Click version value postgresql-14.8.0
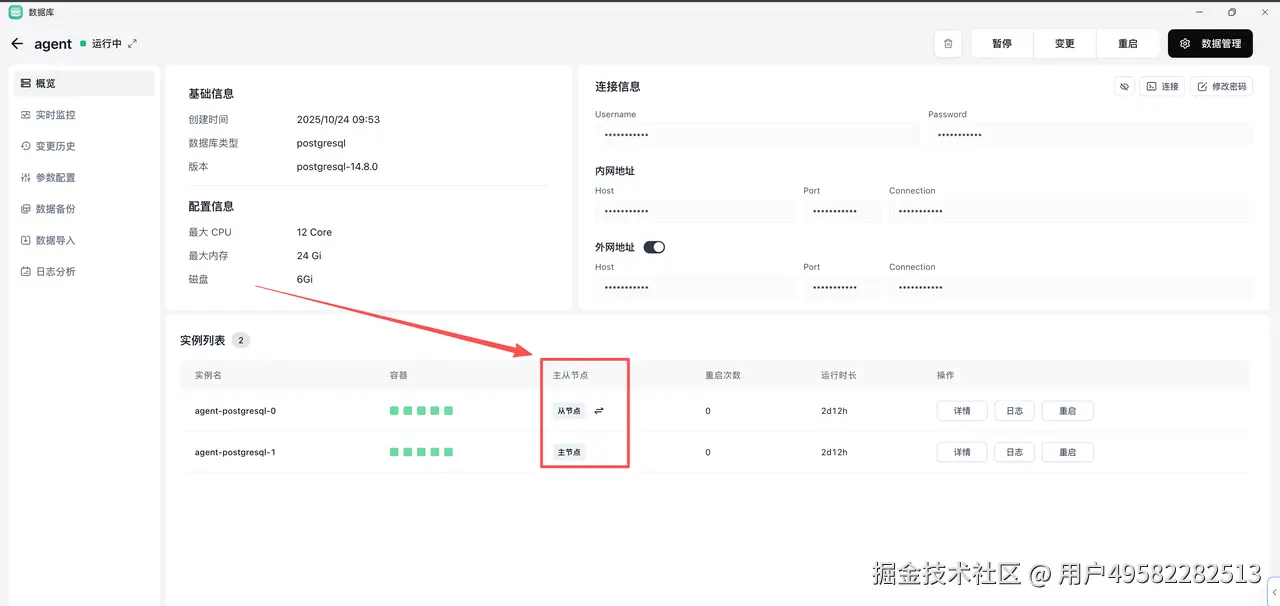The height and width of the screenshot is (606, 1280). (x=337, y=167)
